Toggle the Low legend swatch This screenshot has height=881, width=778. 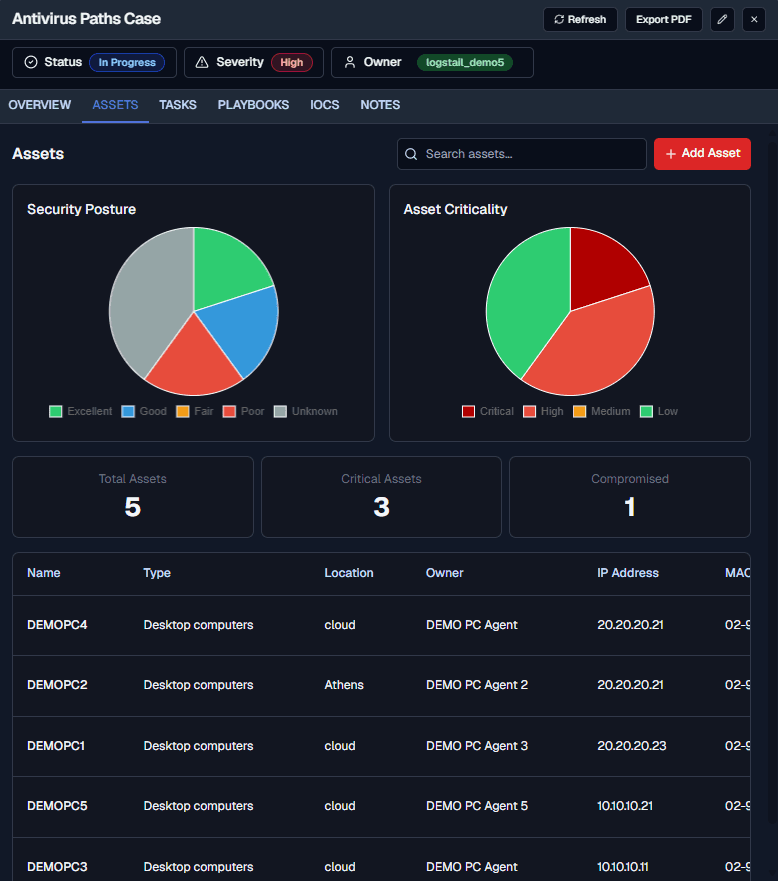(x=647, y=411)
